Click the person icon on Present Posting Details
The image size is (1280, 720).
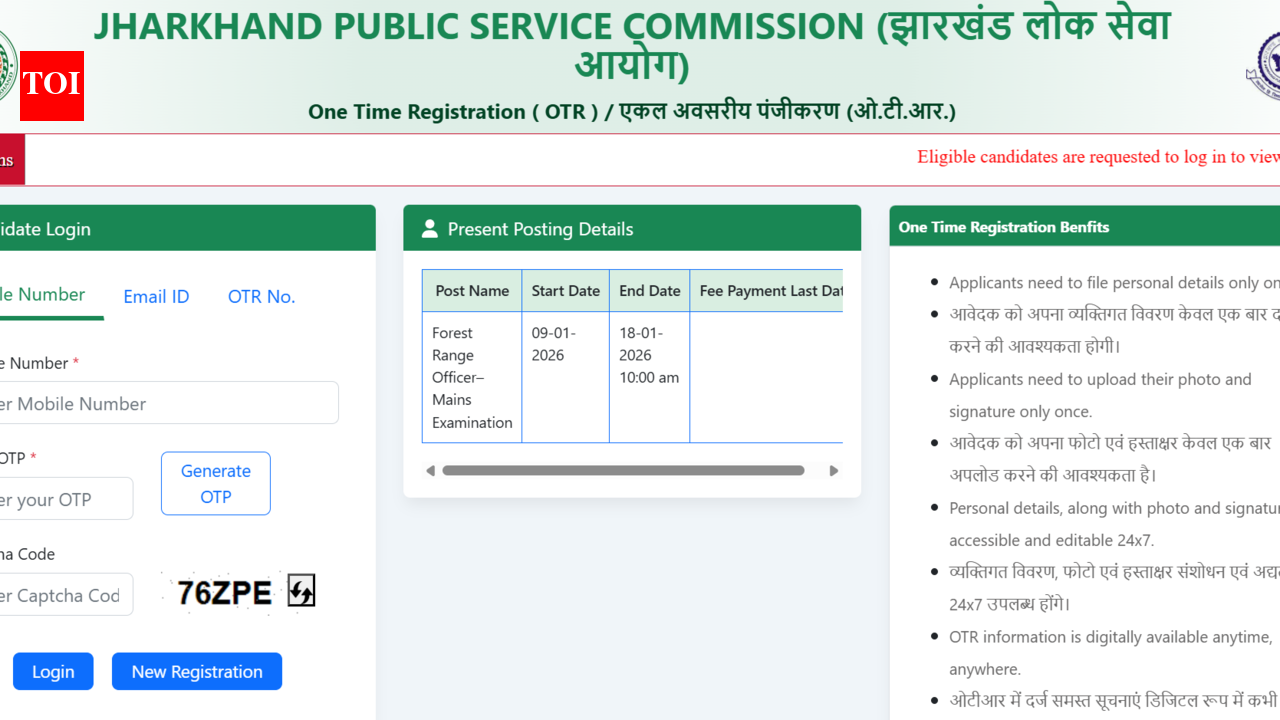coord(428,228)
